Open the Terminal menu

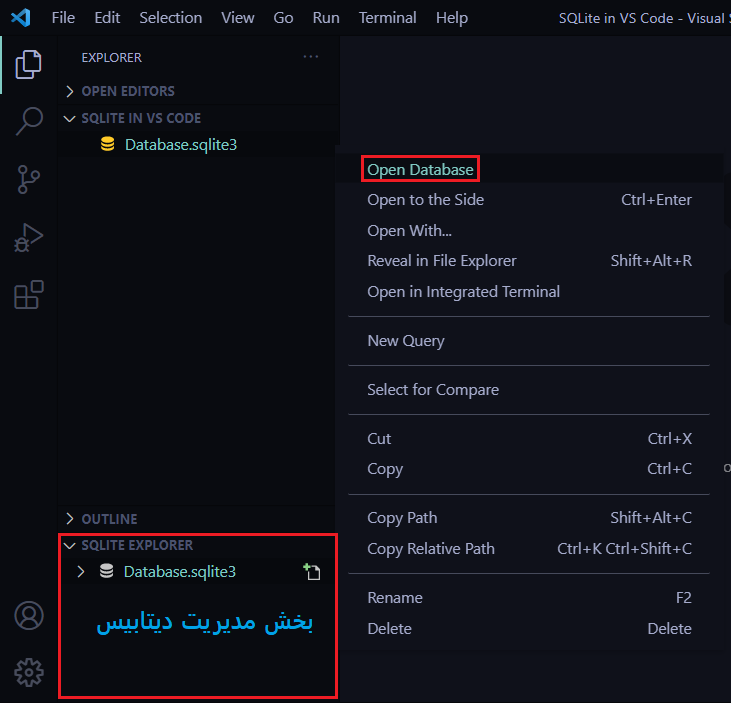click(387, 18)
